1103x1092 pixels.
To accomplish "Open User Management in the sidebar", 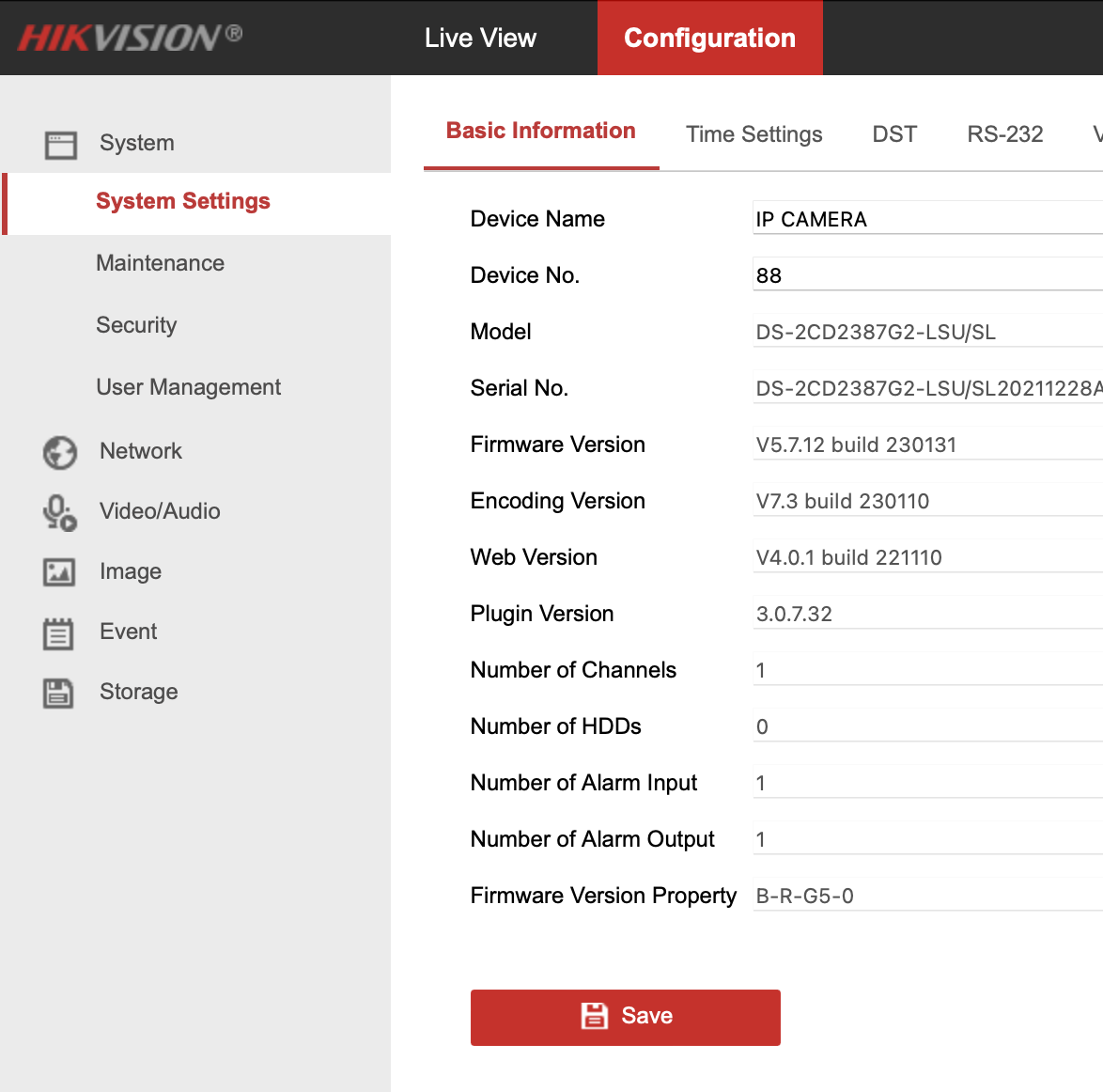I will [x=189, y=387].
